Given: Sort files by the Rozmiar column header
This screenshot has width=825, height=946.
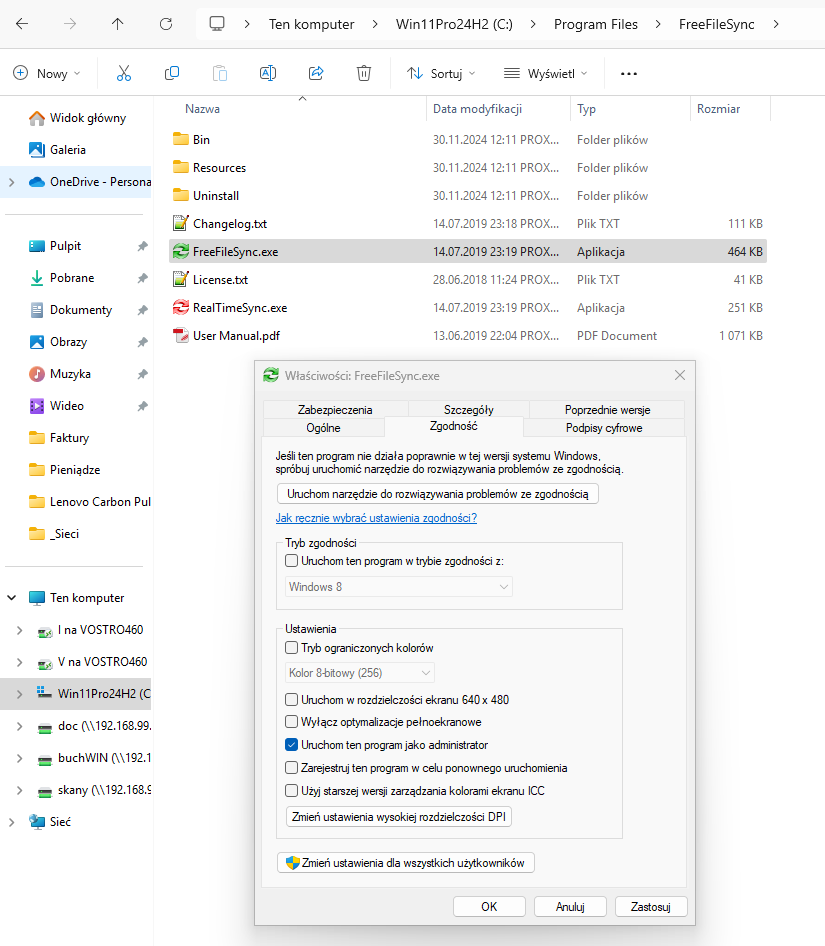Looking at the screenshot, I should [718, 109].
